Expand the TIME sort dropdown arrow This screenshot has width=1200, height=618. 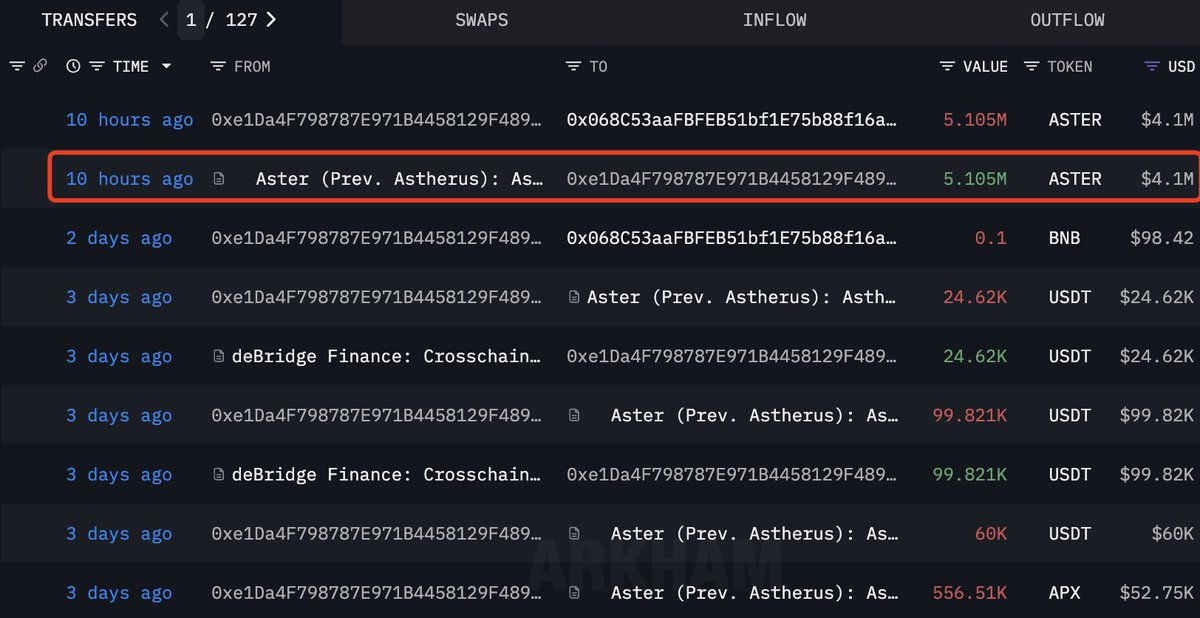[x=166, y=66]
